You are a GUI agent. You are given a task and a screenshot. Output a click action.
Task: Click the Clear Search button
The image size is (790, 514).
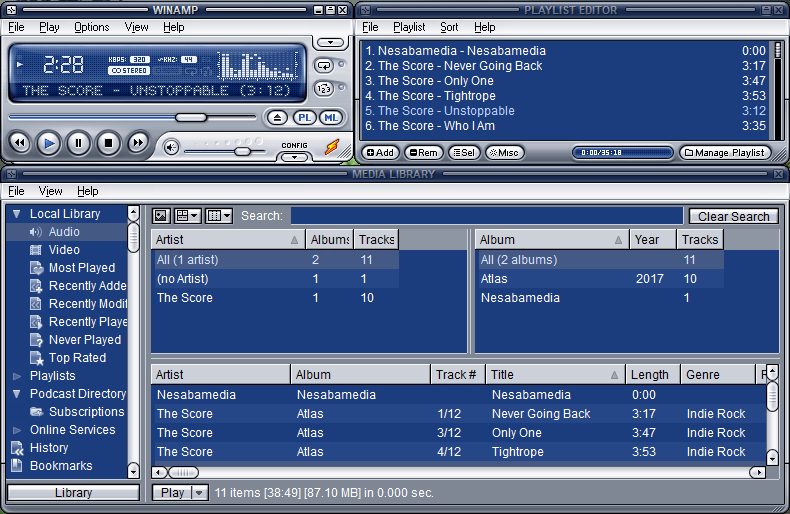[x=733, y=216]
